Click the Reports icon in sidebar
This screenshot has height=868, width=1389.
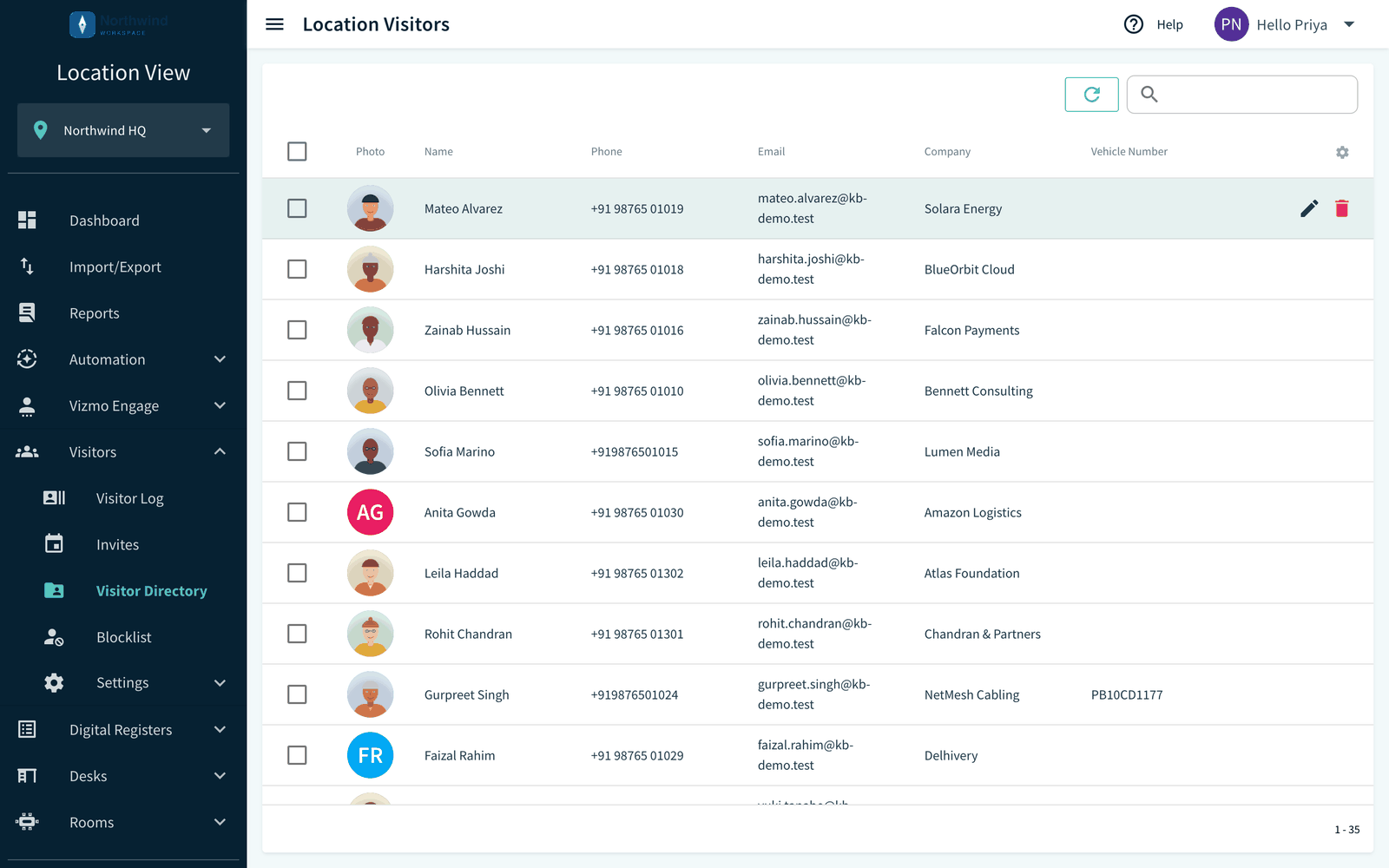pyautogui.click(x=27, y=312)
